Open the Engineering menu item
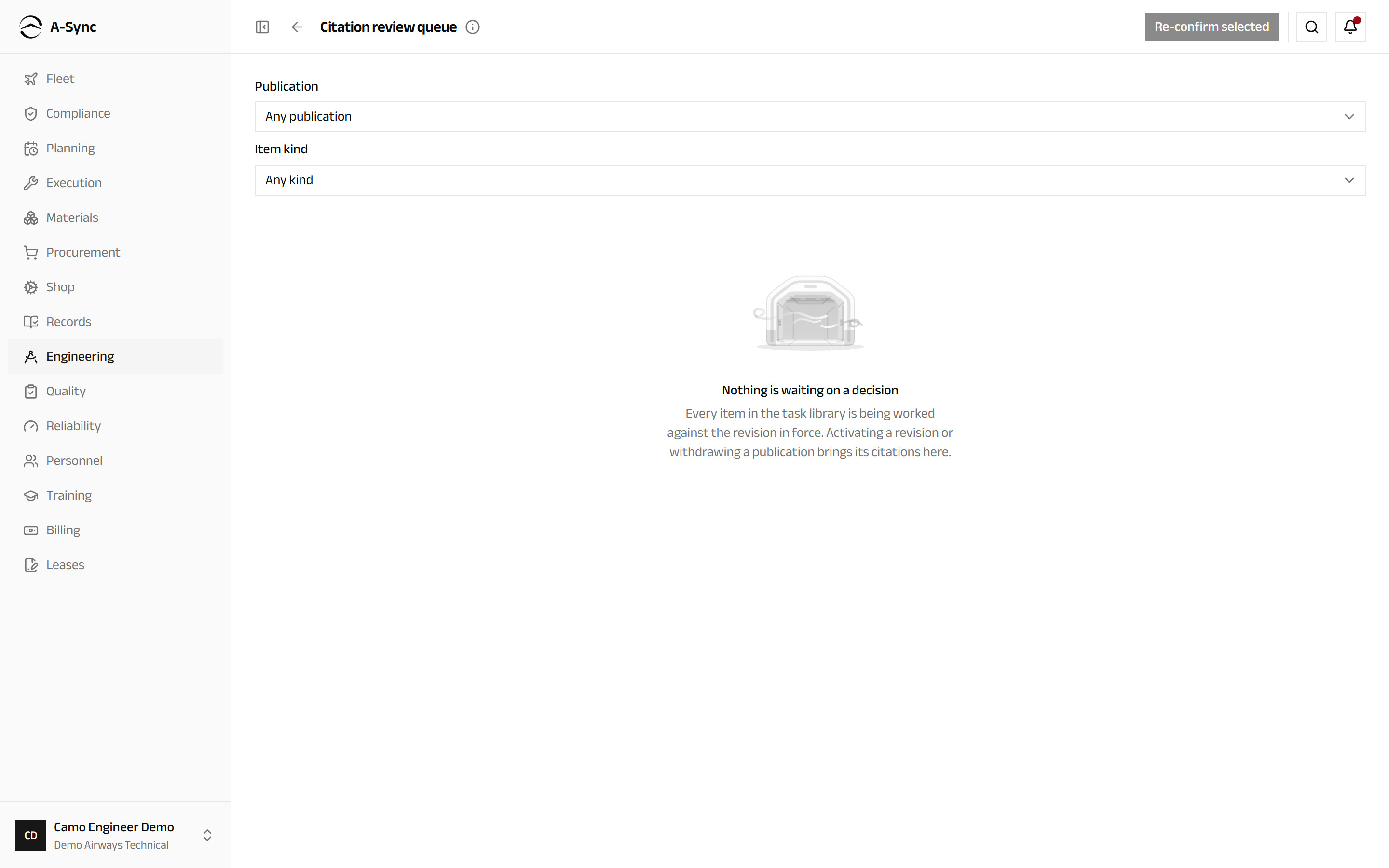 (115, 356)
